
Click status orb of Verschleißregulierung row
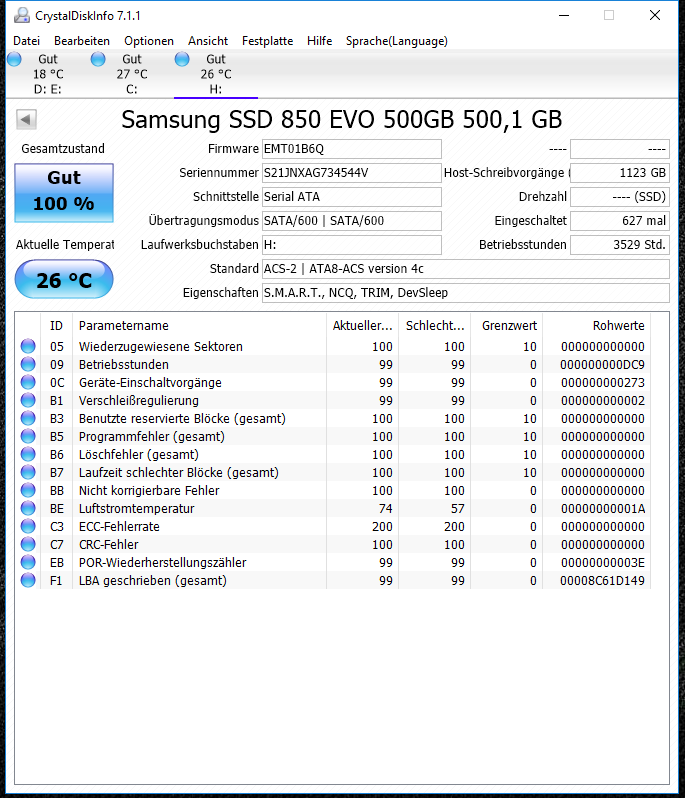(28, 401)
